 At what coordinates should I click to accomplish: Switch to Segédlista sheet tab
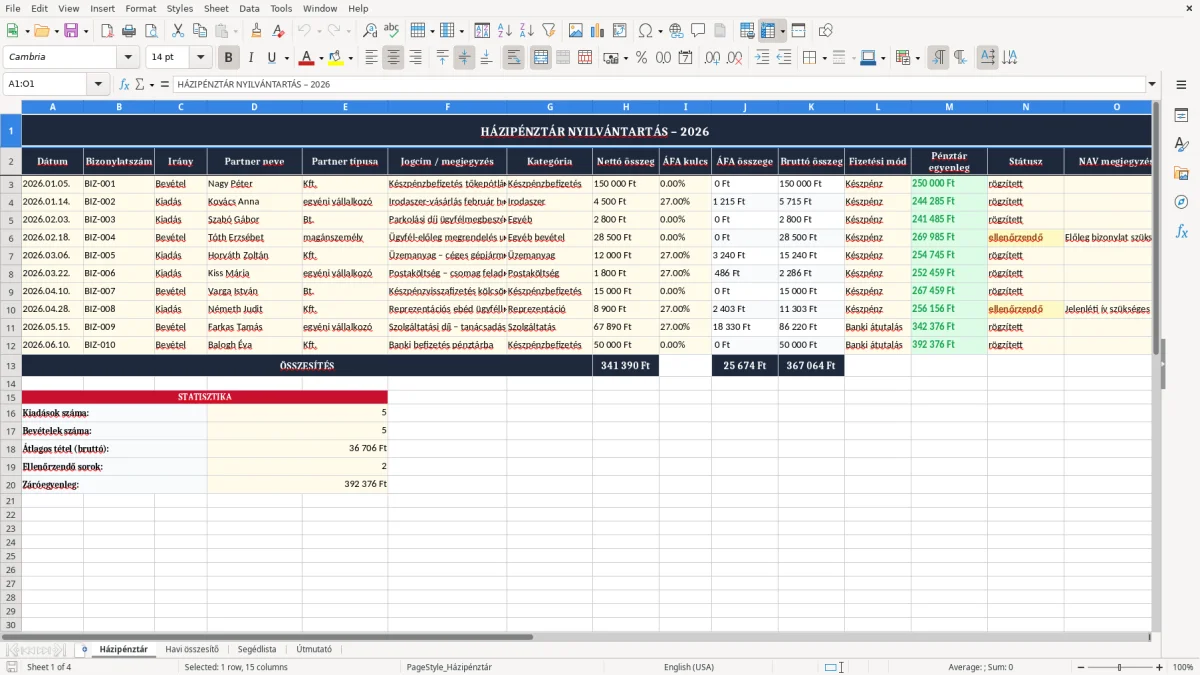(257, 649)
